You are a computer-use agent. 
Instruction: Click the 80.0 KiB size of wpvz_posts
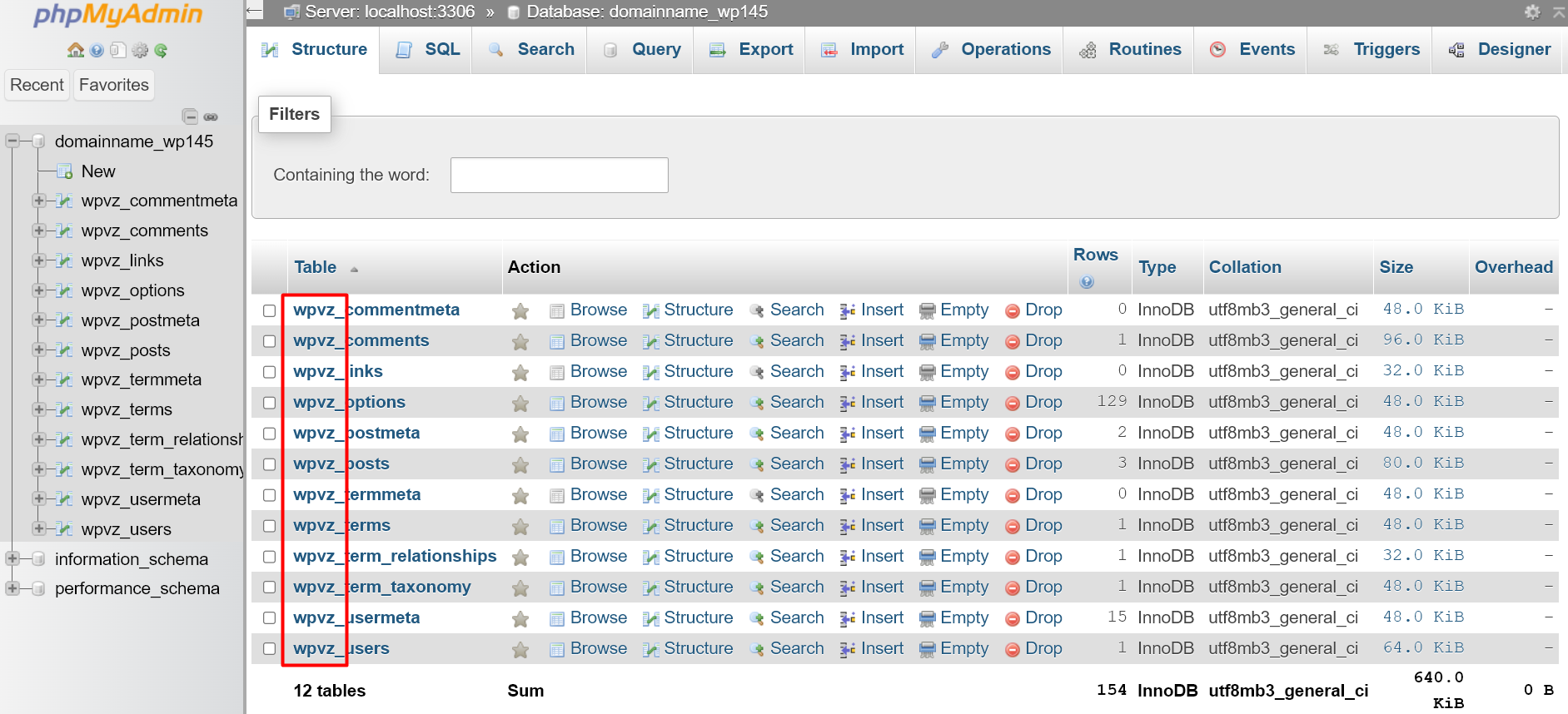click(x=1423, y=464)
